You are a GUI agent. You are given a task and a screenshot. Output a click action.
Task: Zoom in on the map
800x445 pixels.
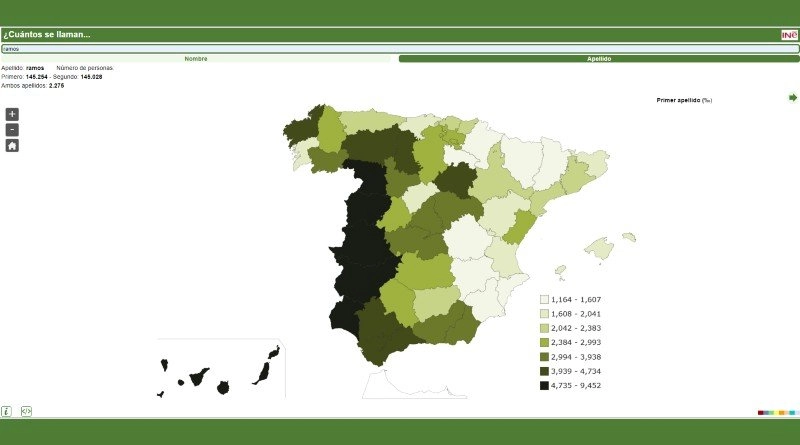tap(12, 114)
